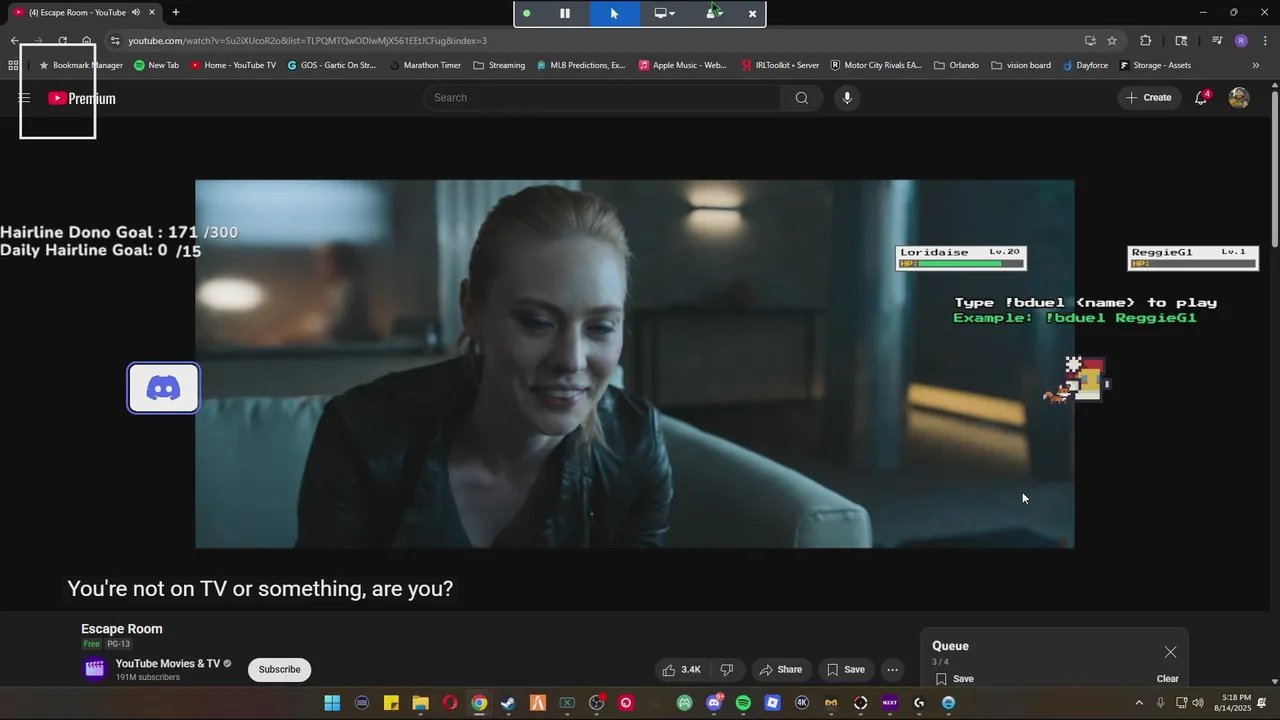Open the Chrome profile avatar

point(1241,41)
